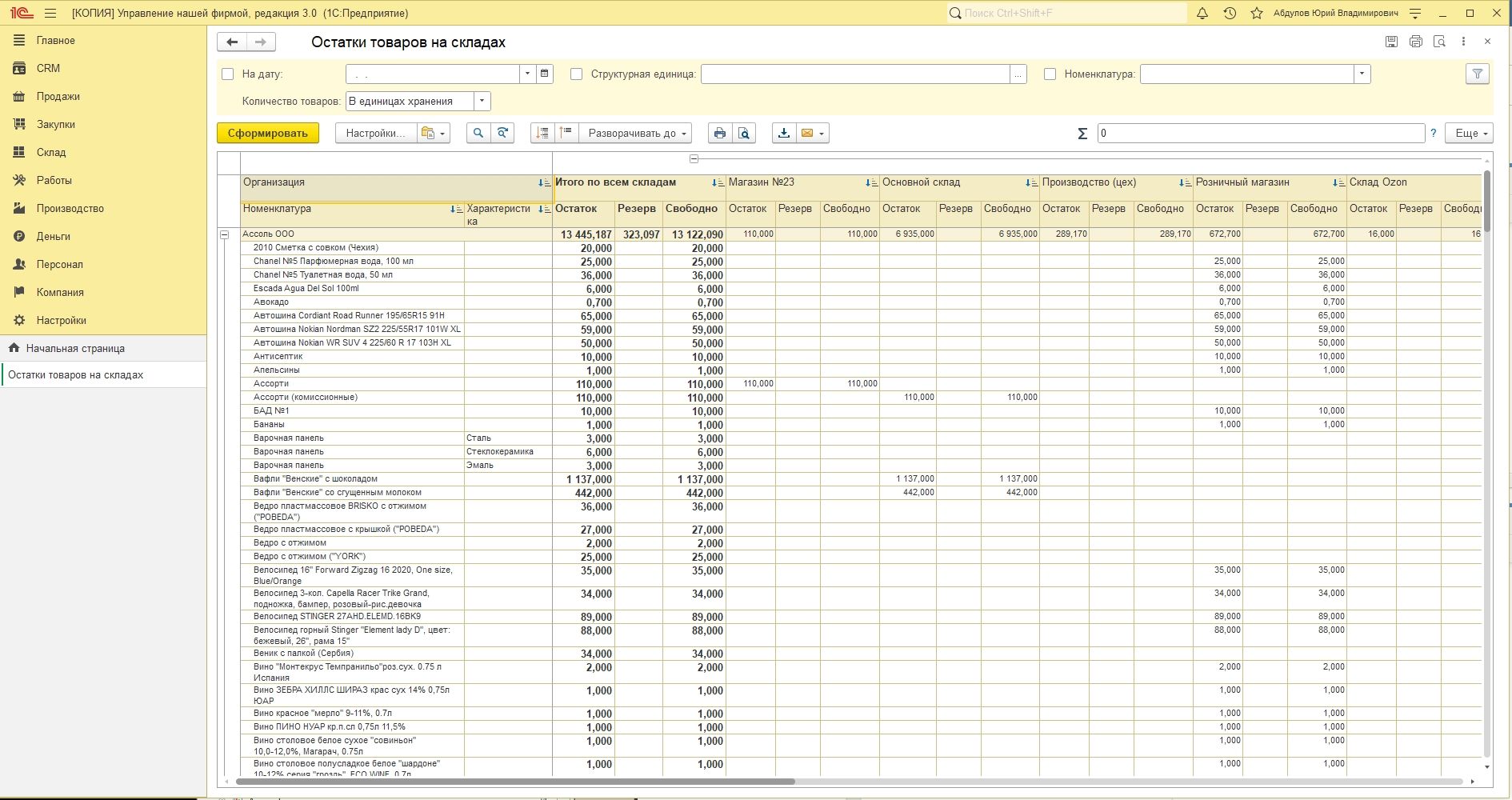
Task: Click the global search field
Action: click(1067, 13)
